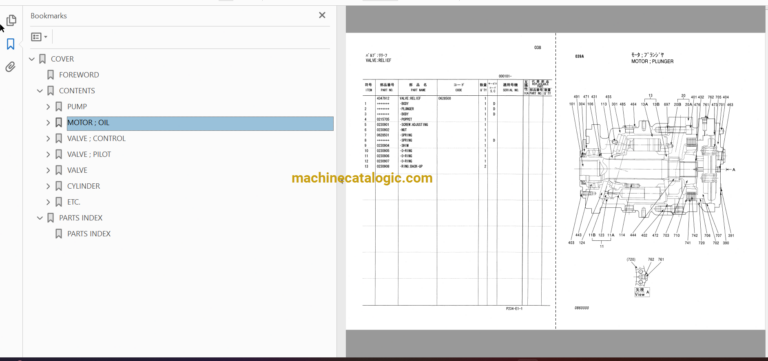Expand the CYLINDER bookmark
The width and height of the screenshot is (768, 361).
click(x=48, y=186)
